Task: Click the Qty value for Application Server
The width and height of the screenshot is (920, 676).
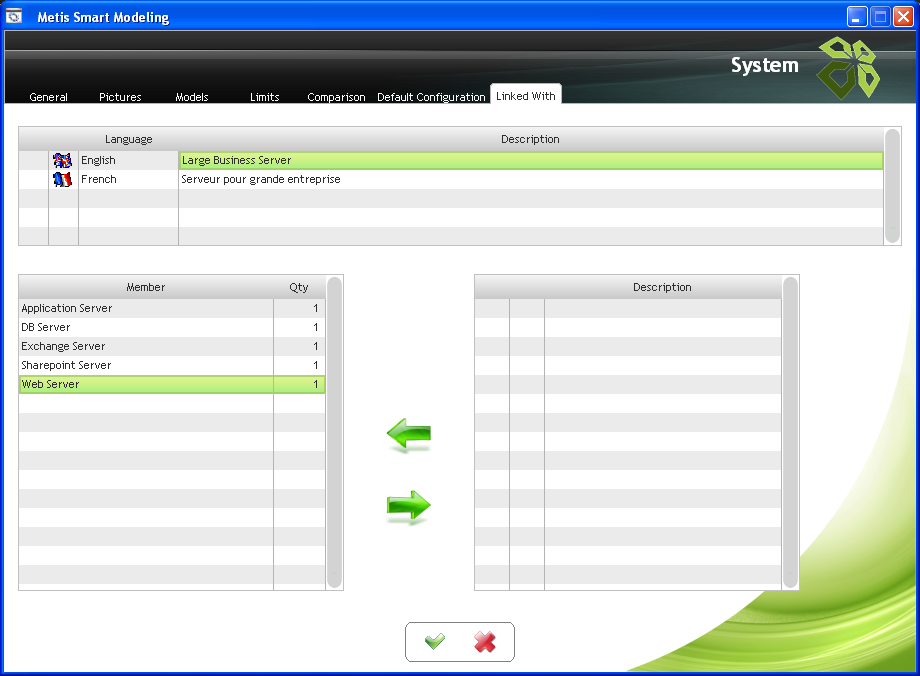Action: [x=299, y=308]
